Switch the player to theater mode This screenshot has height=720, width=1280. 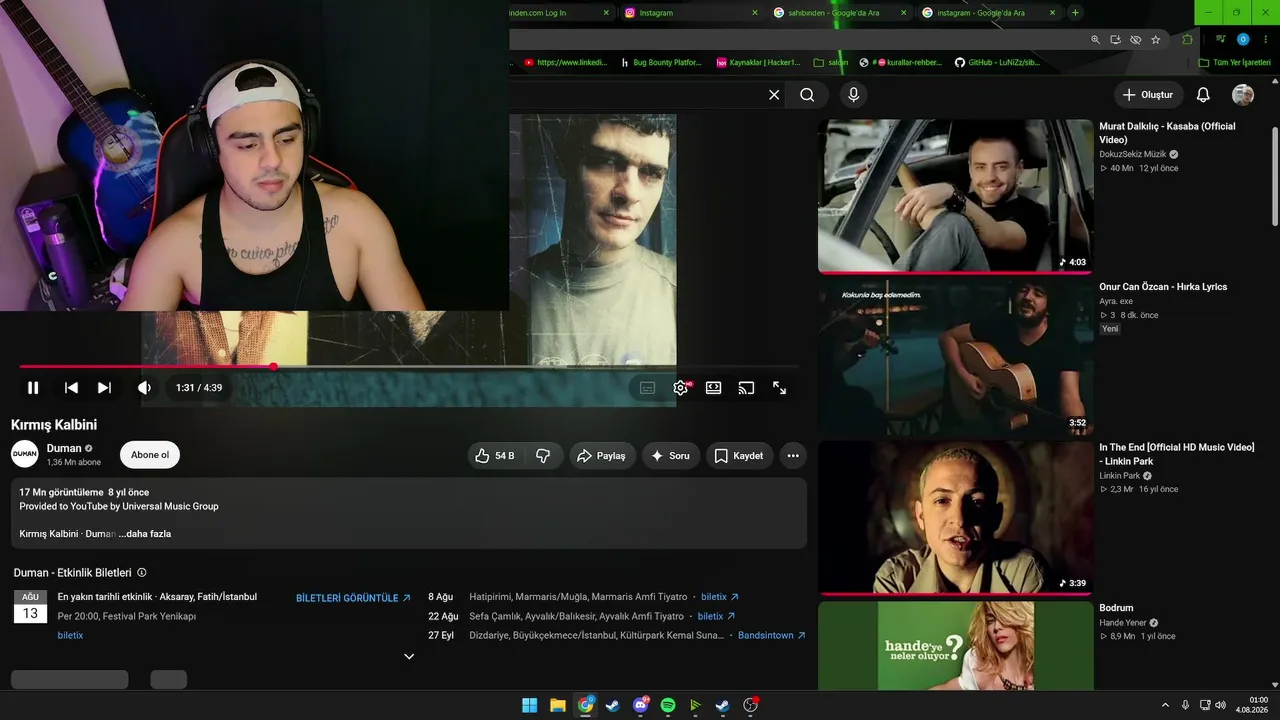pyautogui.click(x=713, y=388)
